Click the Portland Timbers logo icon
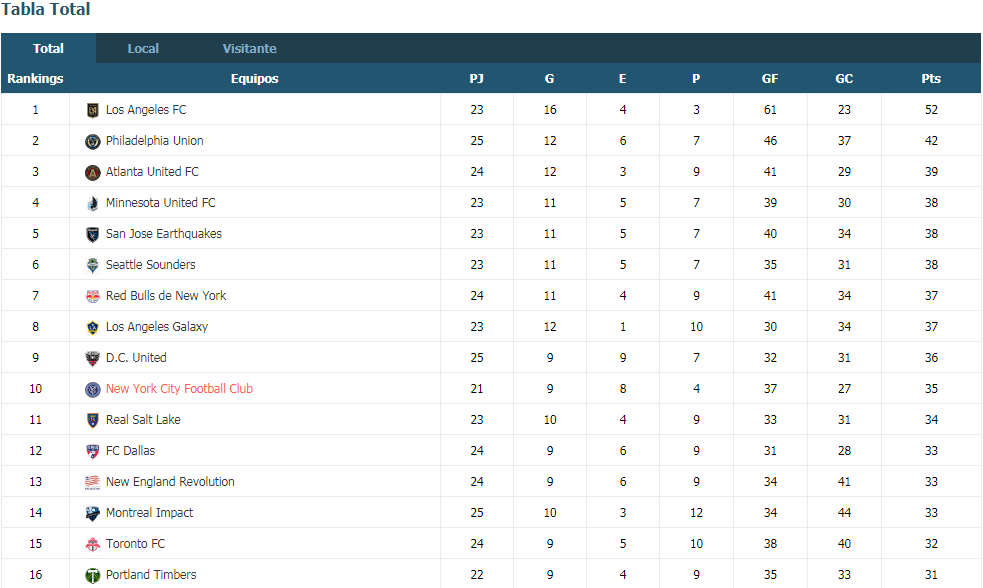Image resolution: width=983 pixels, height=588 pixels. pos(93,575)
